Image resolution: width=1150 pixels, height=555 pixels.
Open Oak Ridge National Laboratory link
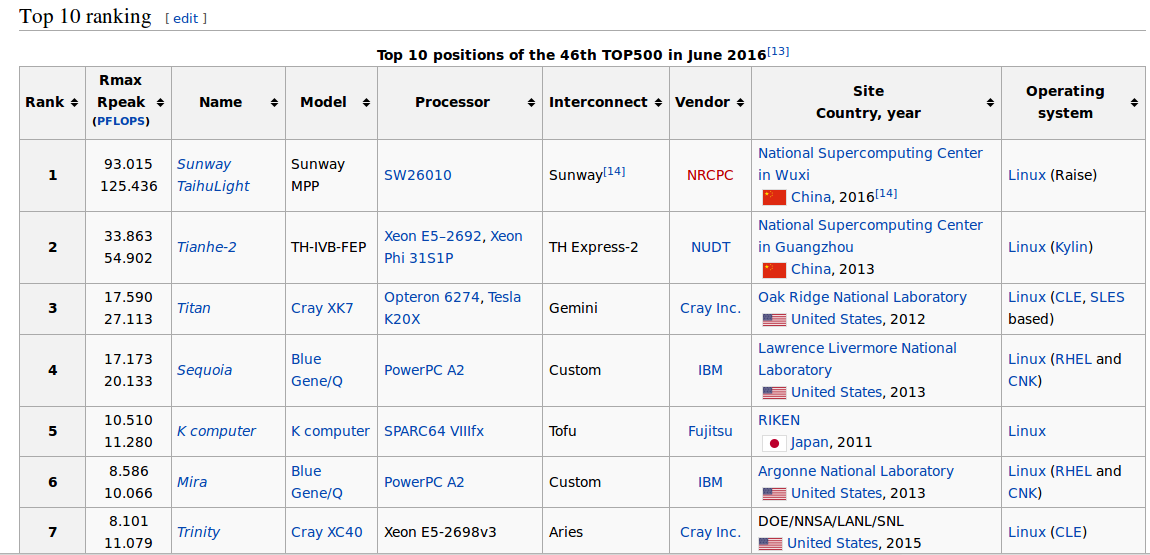click(x=862, y=297)
